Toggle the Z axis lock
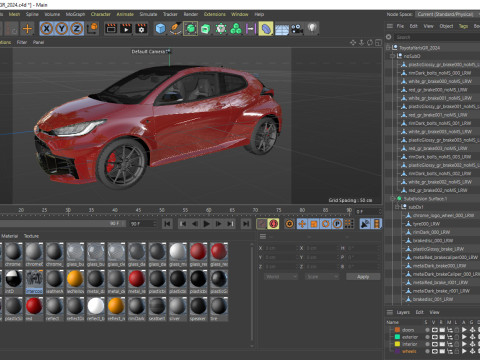Viewport: 480px width, 360px height. 77,29
